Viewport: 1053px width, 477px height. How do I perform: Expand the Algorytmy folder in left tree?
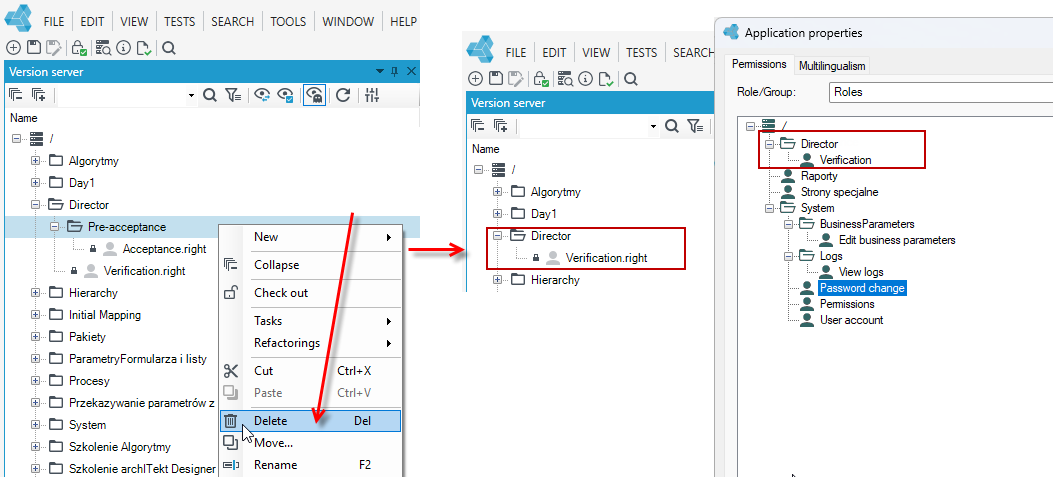pos(35,161)
